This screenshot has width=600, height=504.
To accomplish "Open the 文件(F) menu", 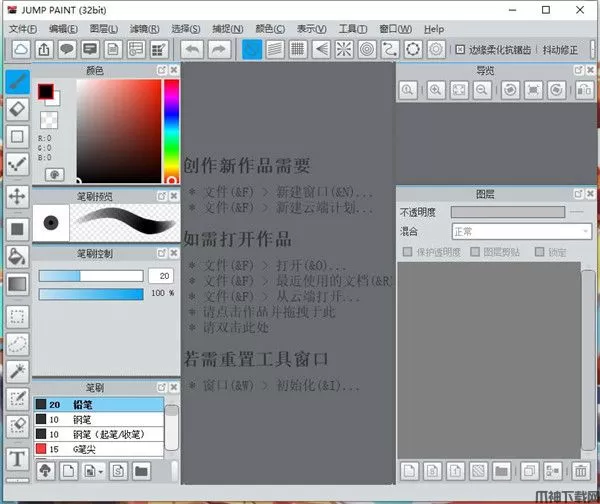I will click(x=23, y=29).
